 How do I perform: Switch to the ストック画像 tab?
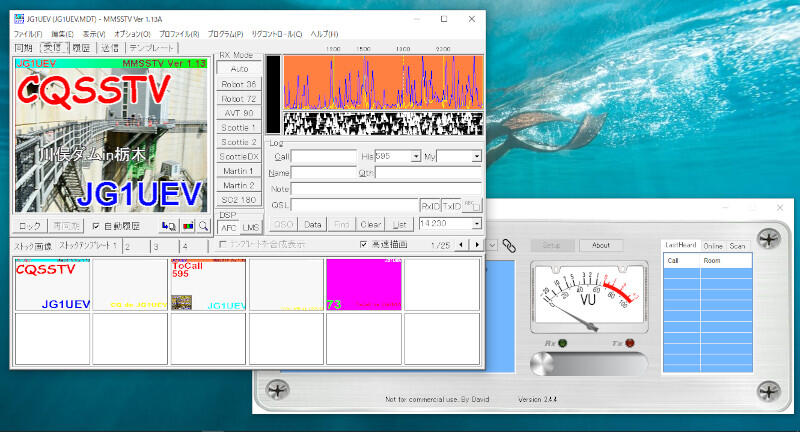(33, 246)
